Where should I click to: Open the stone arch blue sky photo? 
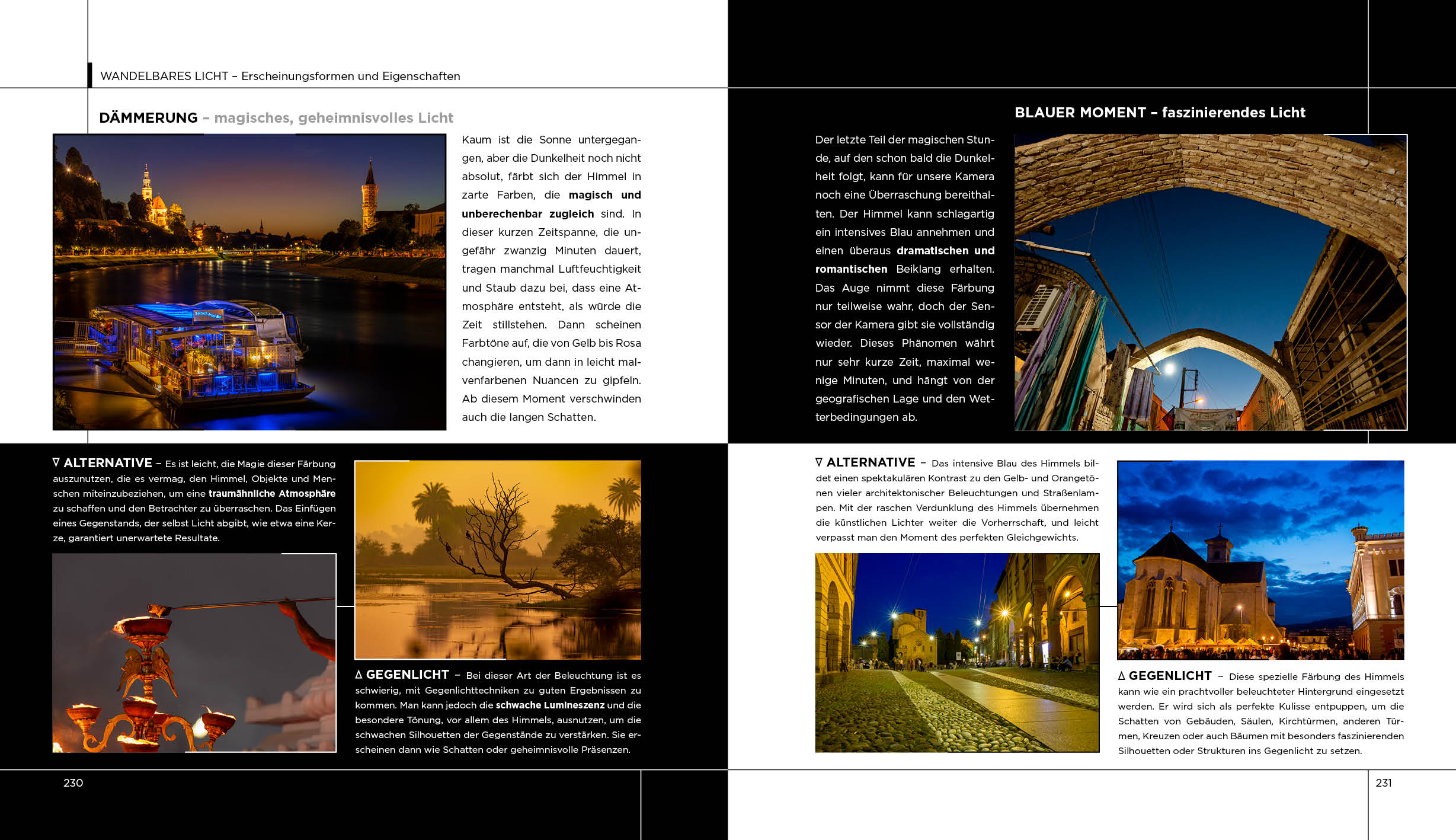(1211, 282)
